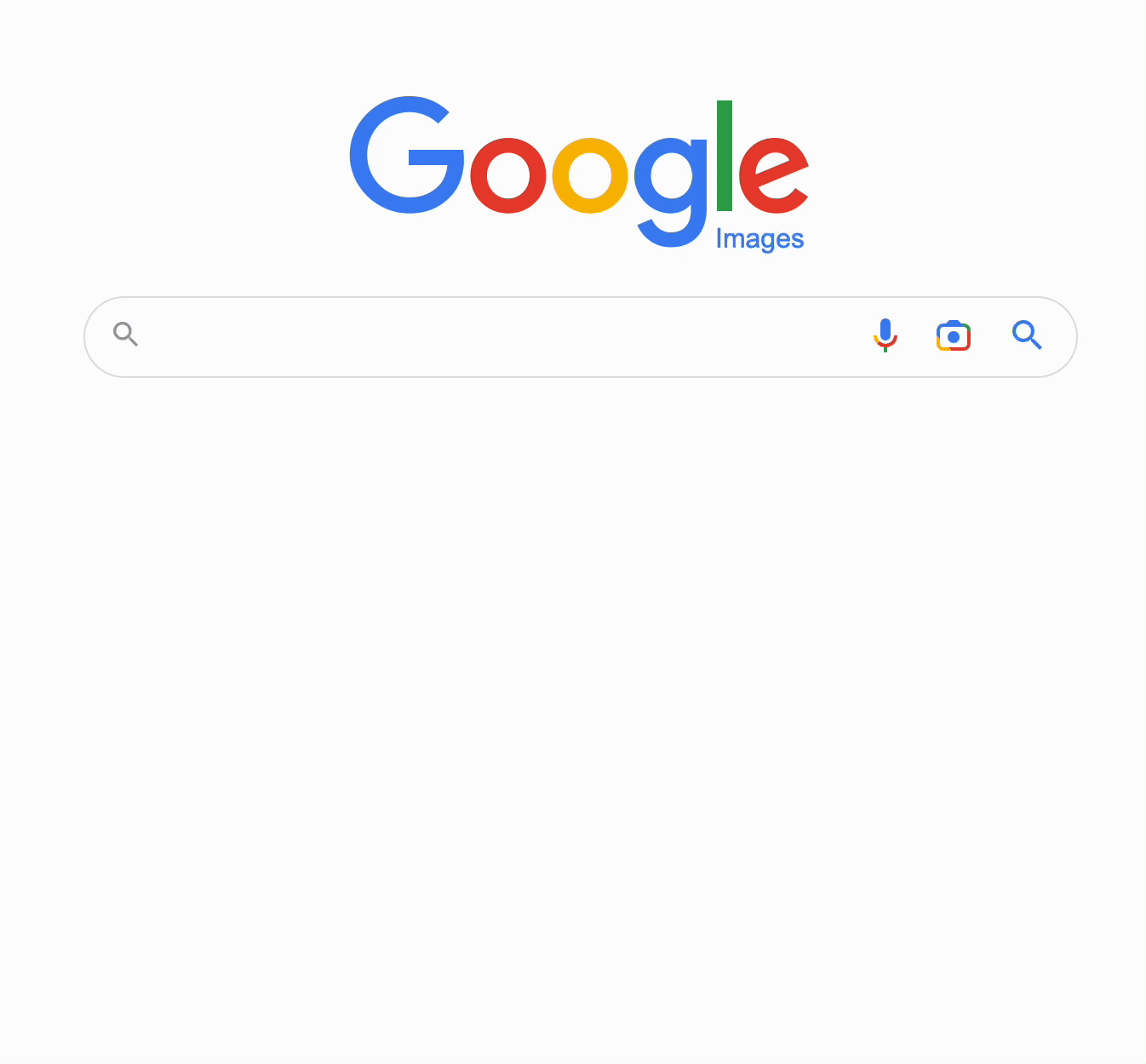Screen dimensions: 1146x1064
Task: Click the blue lowercase g in logo
Action: point(671,192)
